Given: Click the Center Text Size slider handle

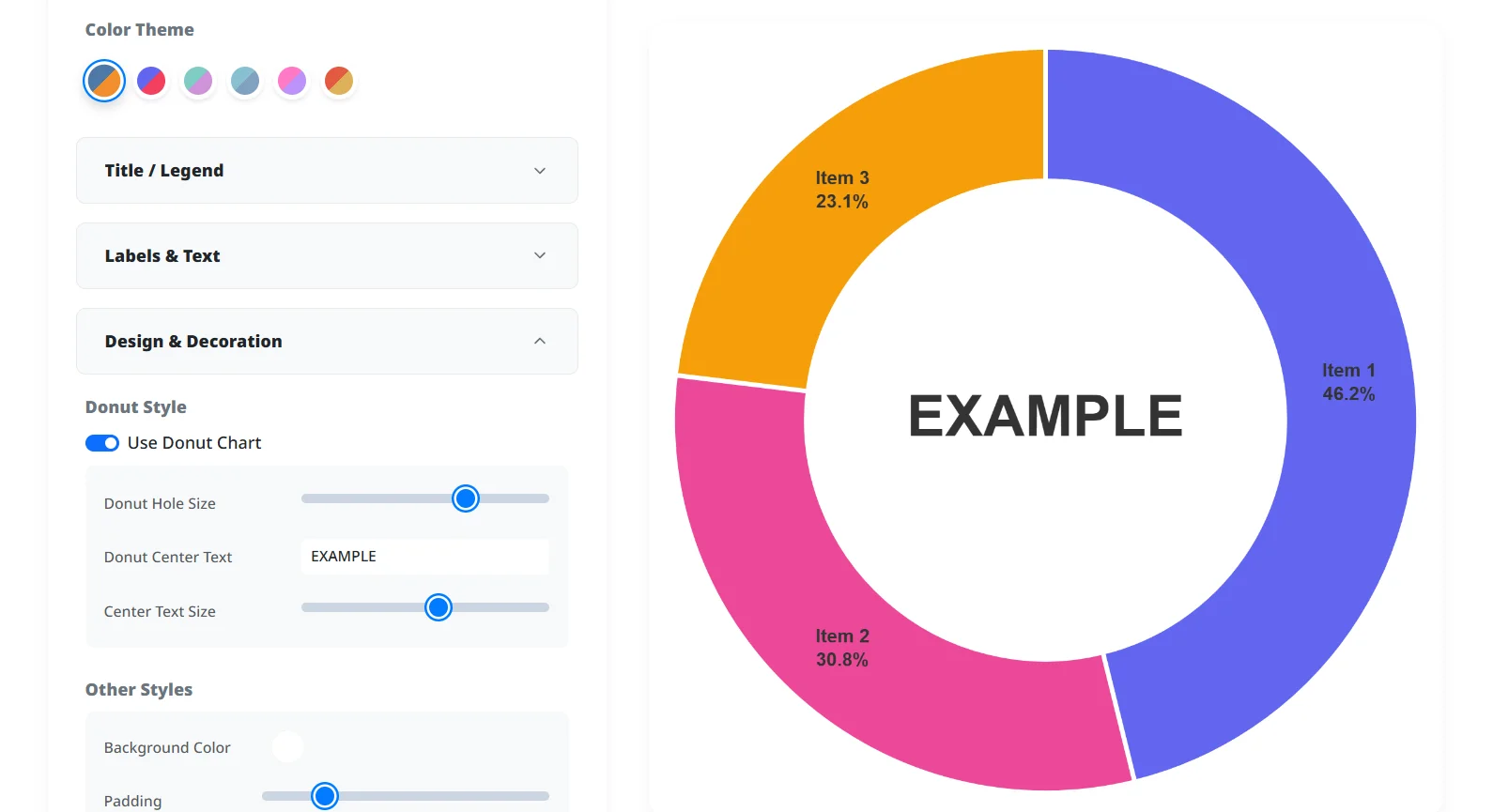Looking at the screenshot, I should [x=439, y=607].
